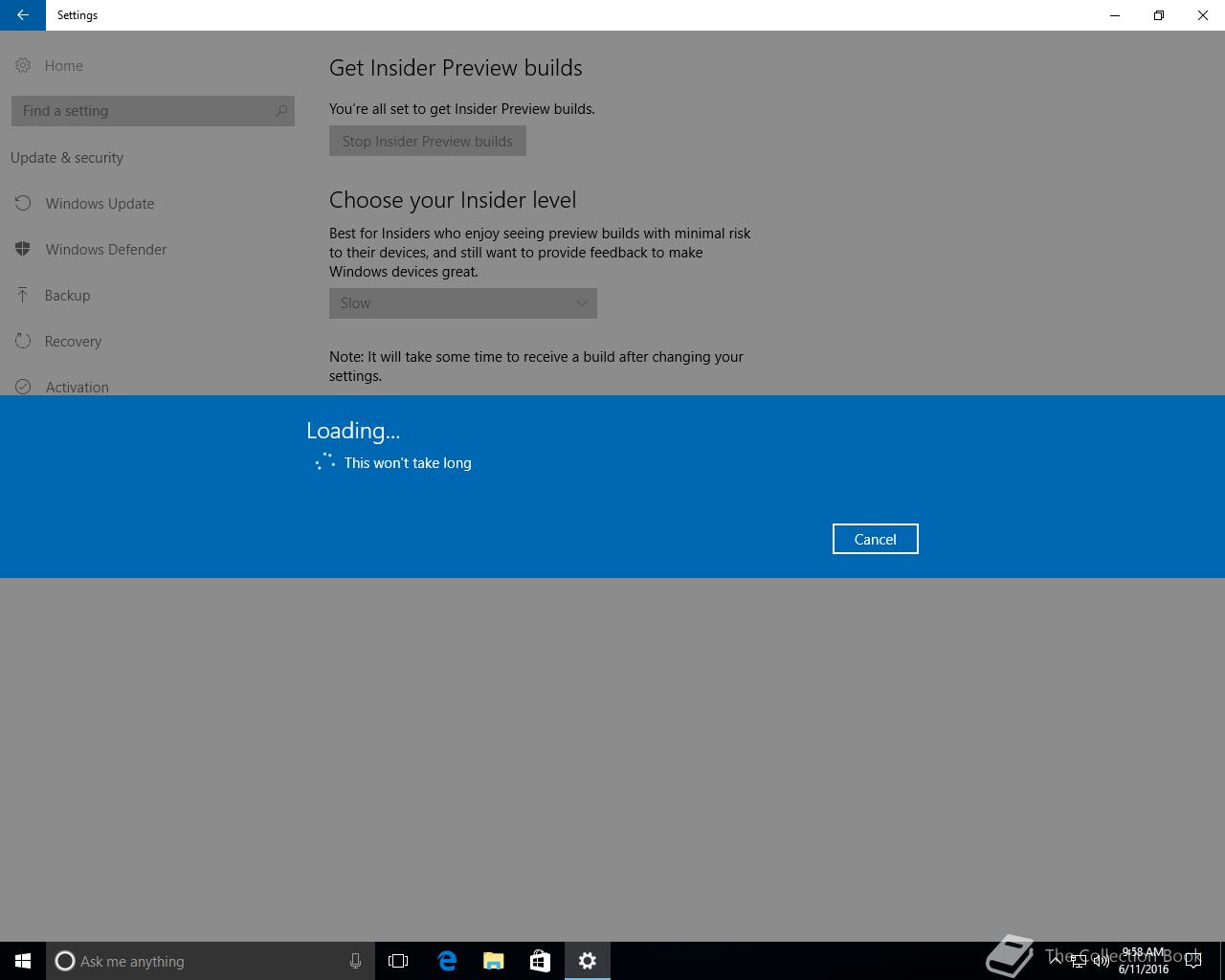This screenshot has height=980, width=1225.
Task: Launch Microsoft Edge from taskbar
Action: point(447,961)
